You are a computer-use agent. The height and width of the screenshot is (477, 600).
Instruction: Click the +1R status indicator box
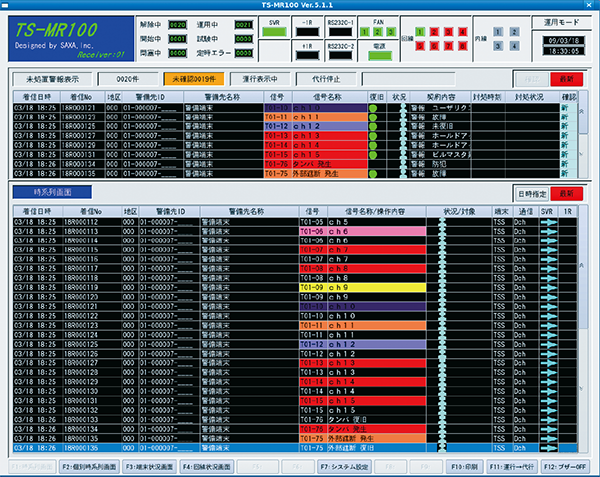[308, 55]
